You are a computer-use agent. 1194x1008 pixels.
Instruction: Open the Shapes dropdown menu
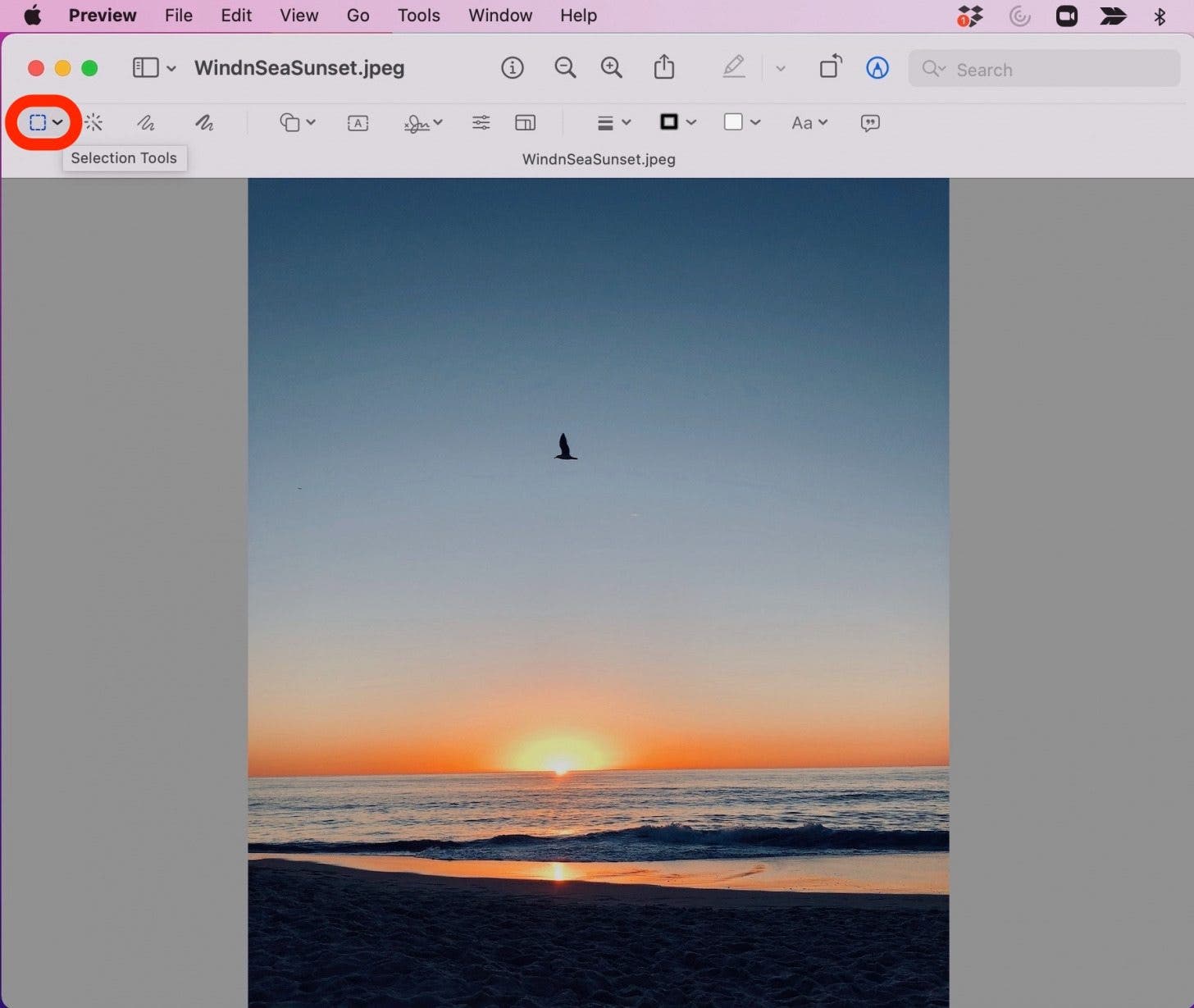(297, 123)
